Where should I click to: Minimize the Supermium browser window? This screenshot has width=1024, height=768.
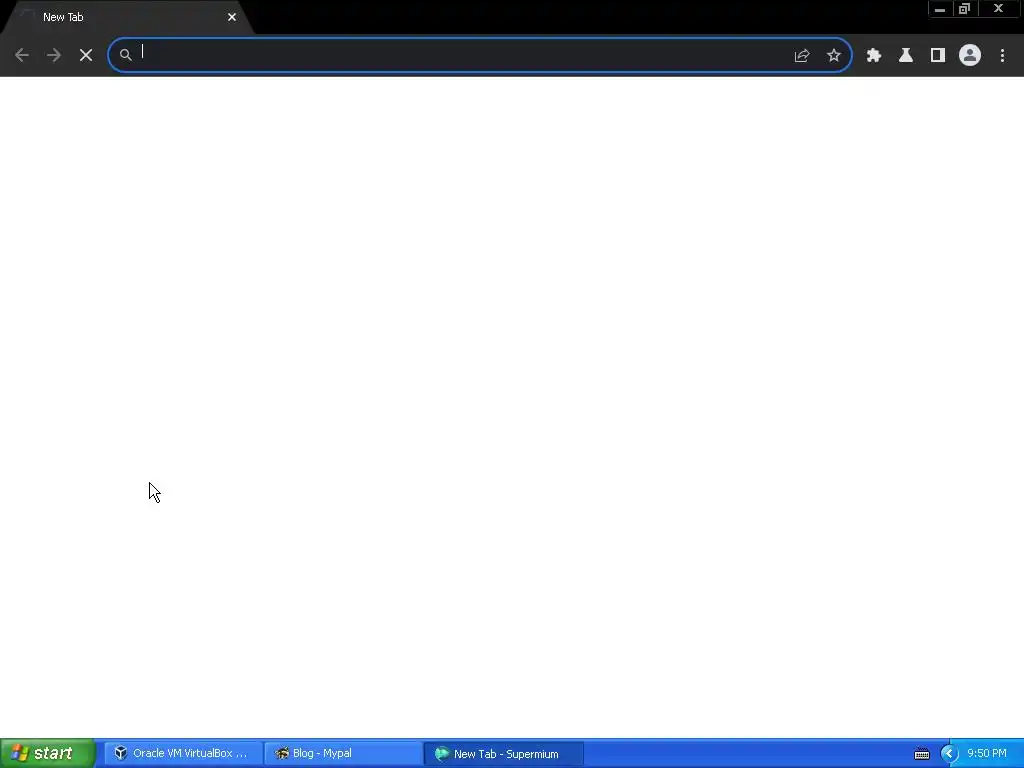pyautogui.click(x=940, y=9)
